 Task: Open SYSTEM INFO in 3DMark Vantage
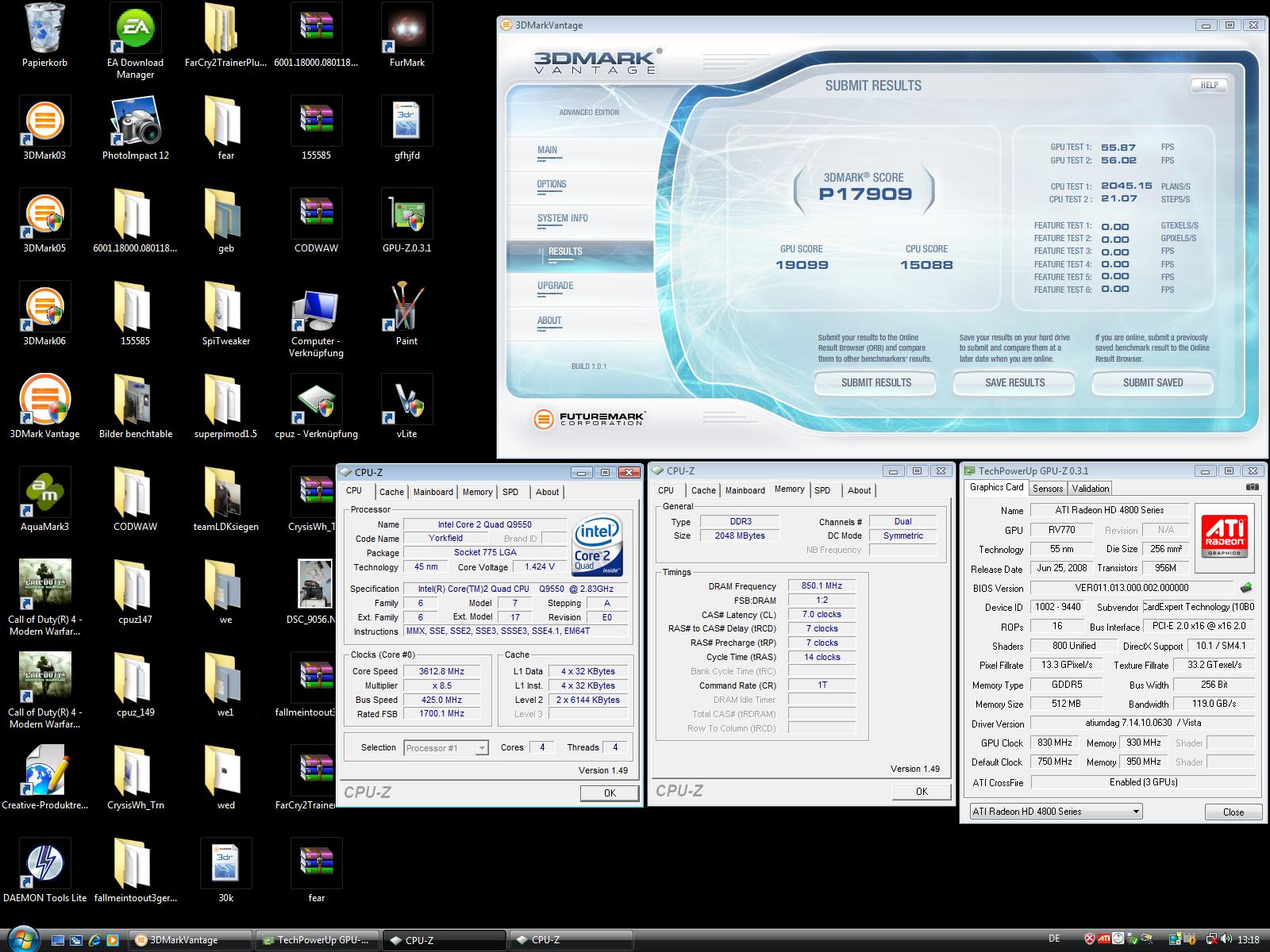pyautogui.click(x=563, y=218)
